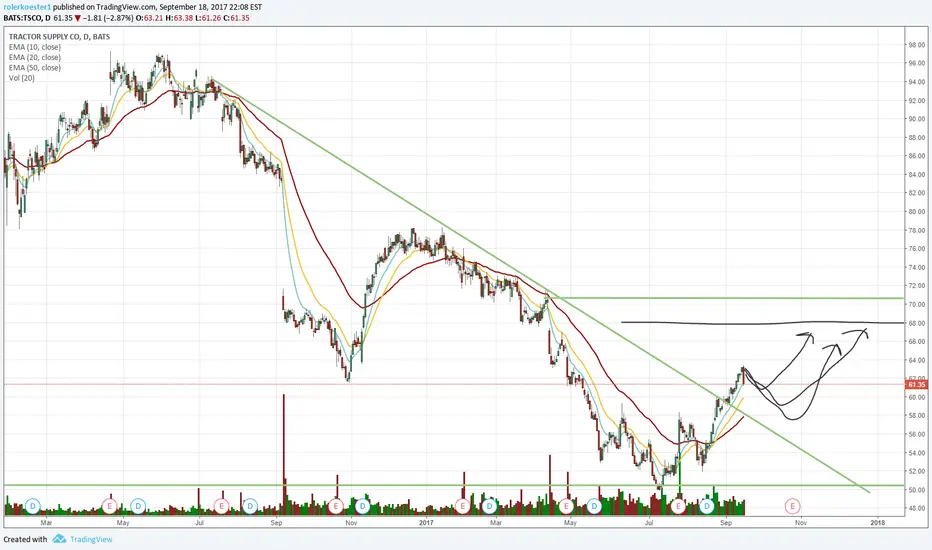Click the TradingView cloud logo icon
The height and width of the screenshot is (550, 932).
coord(59,539)
